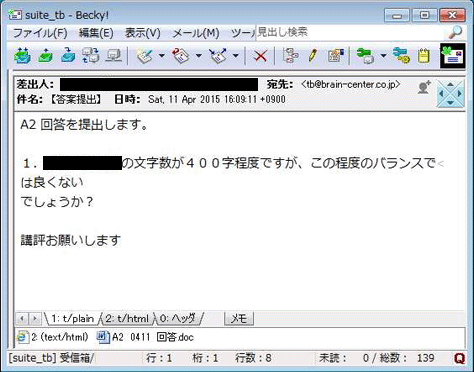Click the down navigation arrow in header
The width and height of the screenshot is (474, 372).
point(450,103)
